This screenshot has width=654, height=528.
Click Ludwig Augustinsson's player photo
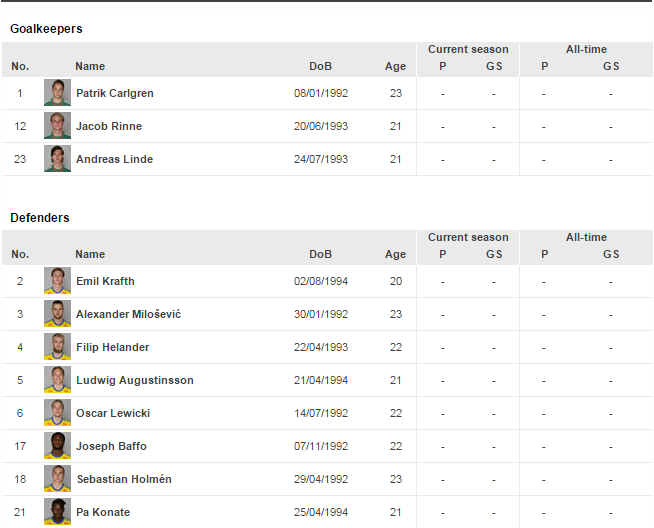click(x=57, y=380)
